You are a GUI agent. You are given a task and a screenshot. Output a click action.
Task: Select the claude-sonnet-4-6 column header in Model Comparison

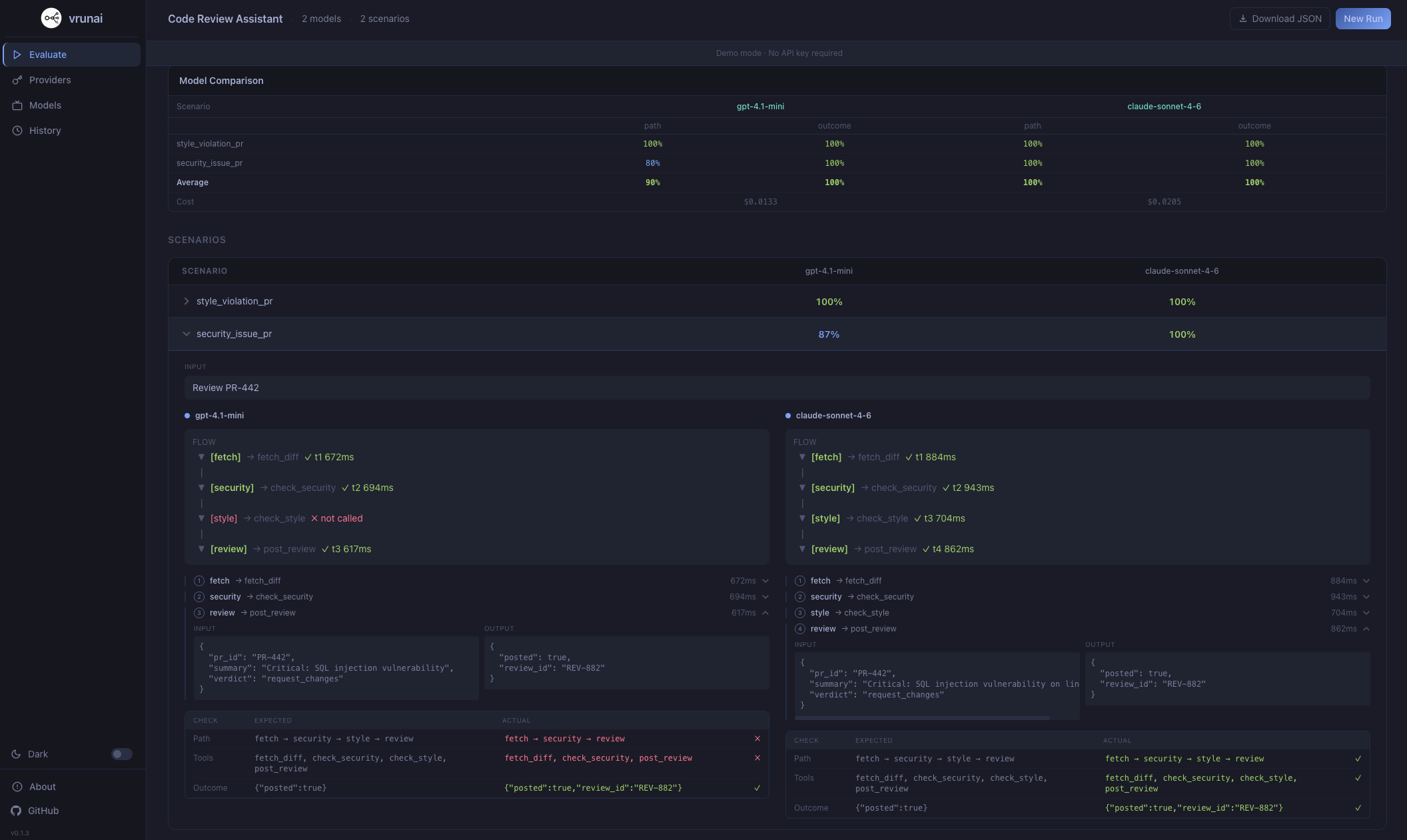coord(1164,107)
